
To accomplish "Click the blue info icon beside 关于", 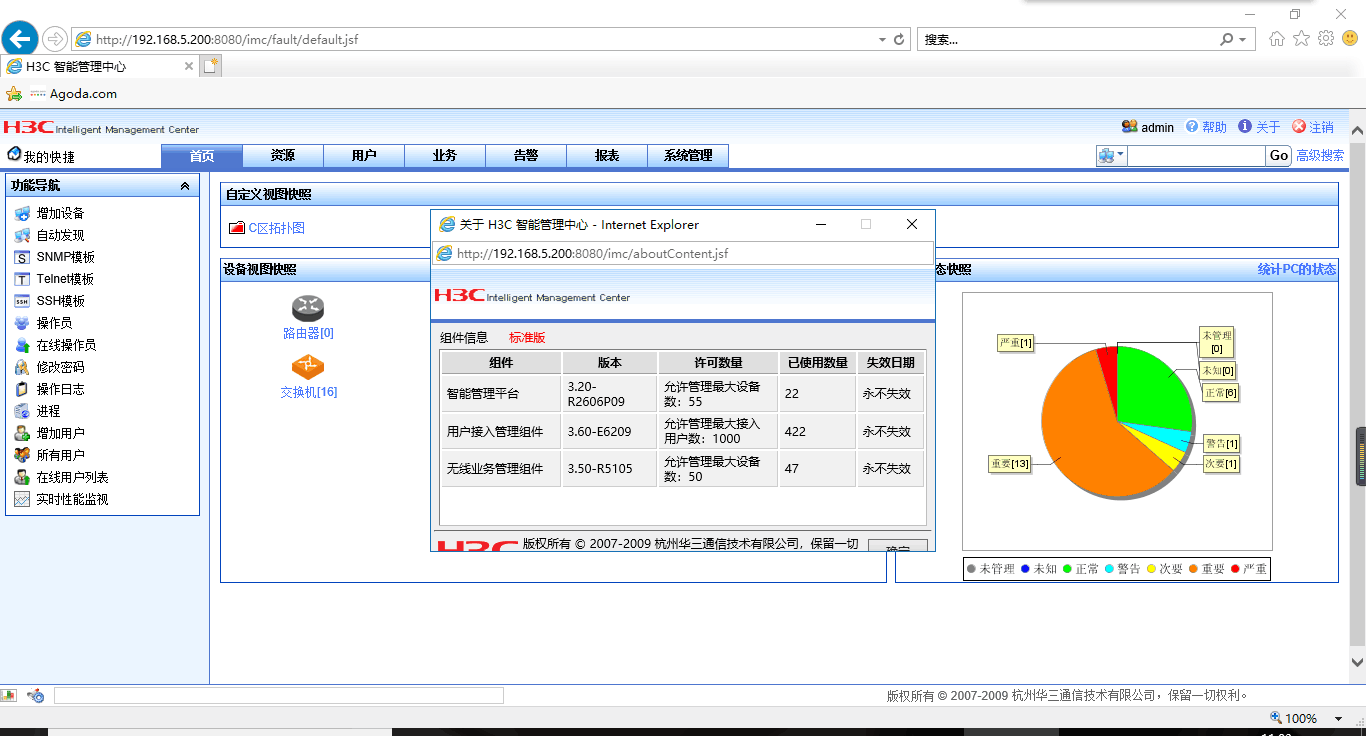I will [x=1245, y=127].
